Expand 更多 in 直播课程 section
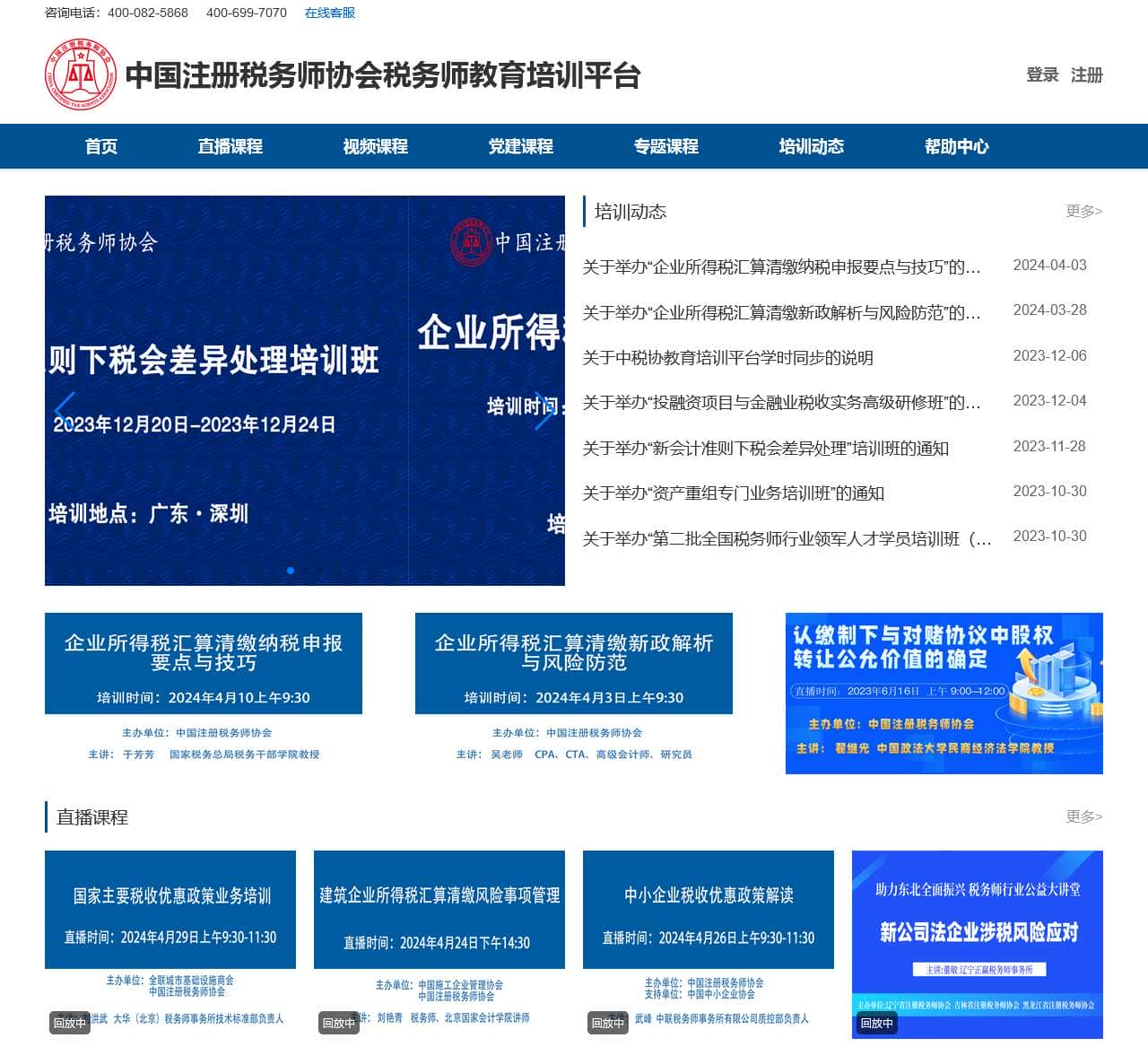1148x1047 pixels. (1084, 816)
